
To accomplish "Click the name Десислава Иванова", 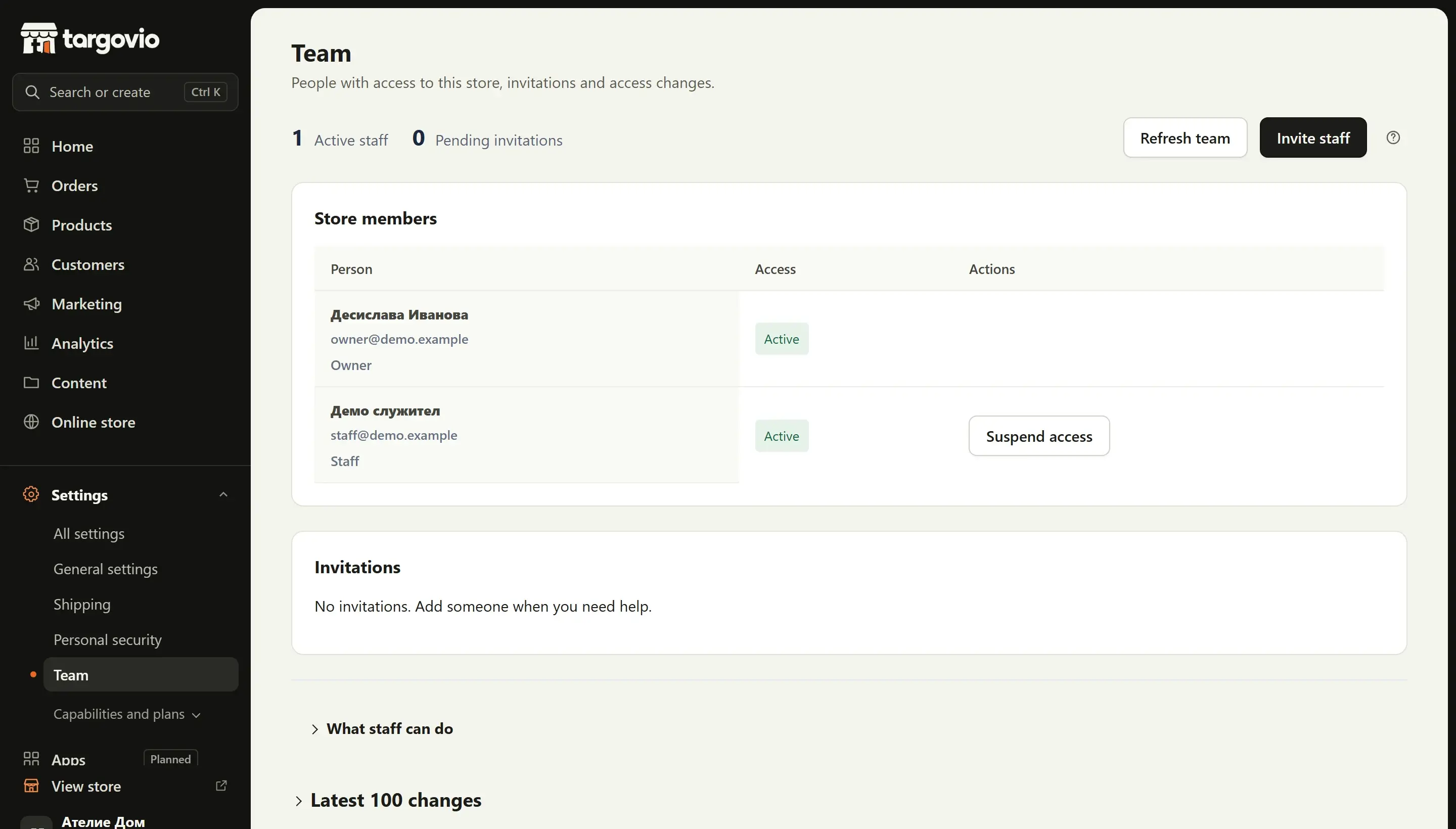I will [x=399, y=314].
